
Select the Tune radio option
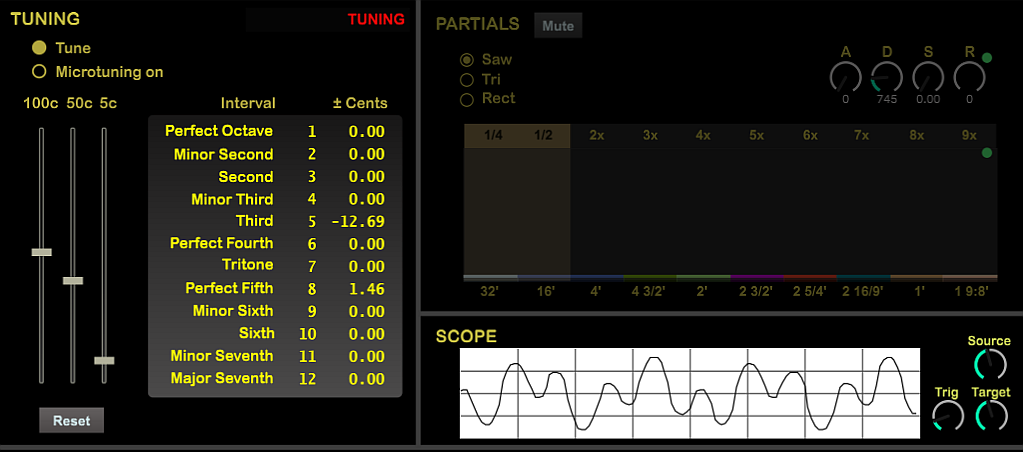tap(39, 48)
